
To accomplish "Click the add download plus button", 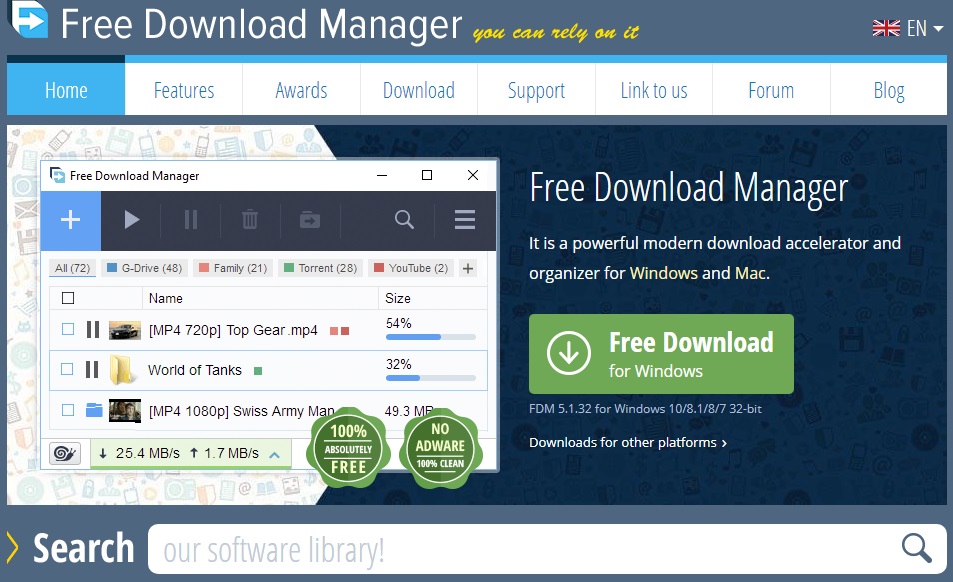I will coord(71,220).
